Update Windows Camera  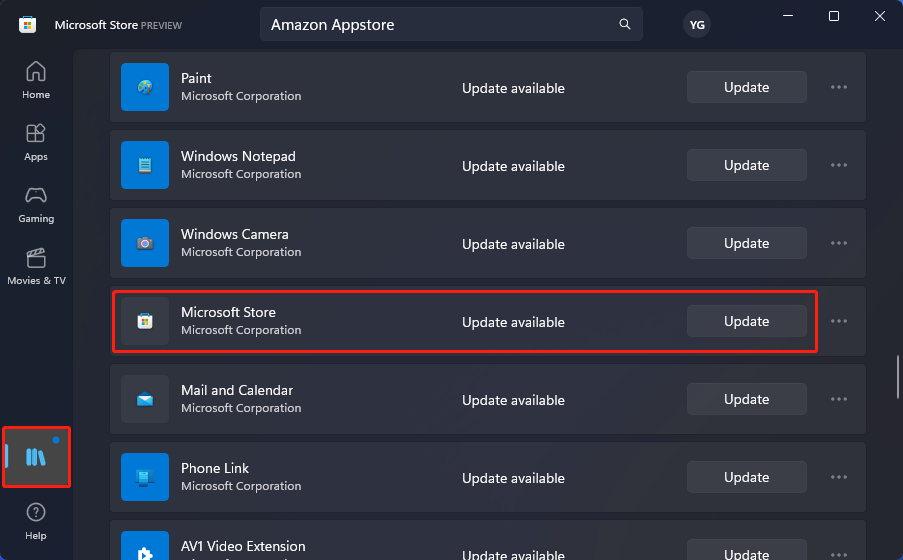click(746, 243)
